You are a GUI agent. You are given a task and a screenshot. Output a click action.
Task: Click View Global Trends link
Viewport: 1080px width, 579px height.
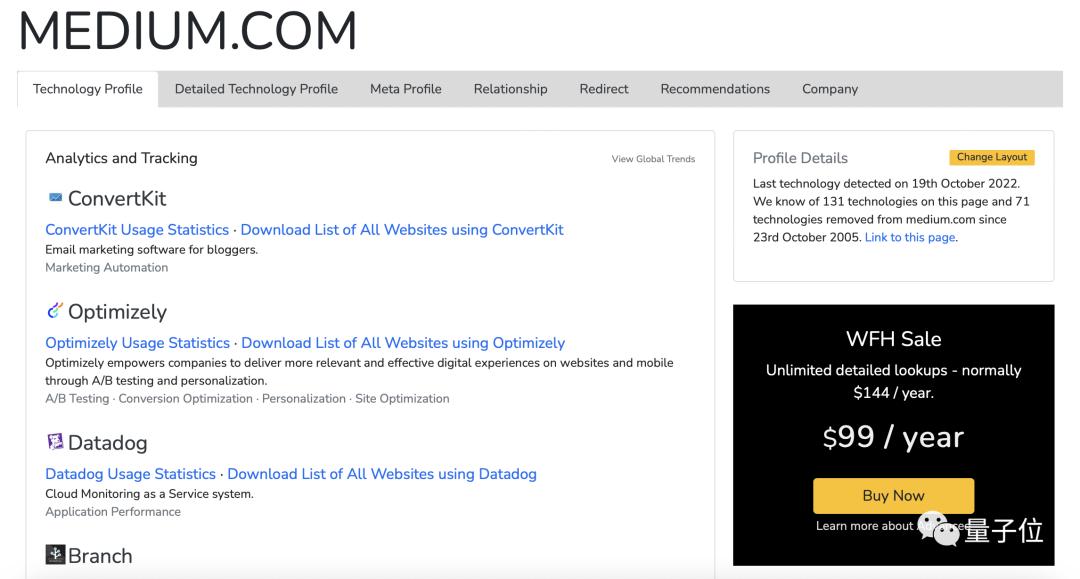pyautogui.click(x=653, y=159)
